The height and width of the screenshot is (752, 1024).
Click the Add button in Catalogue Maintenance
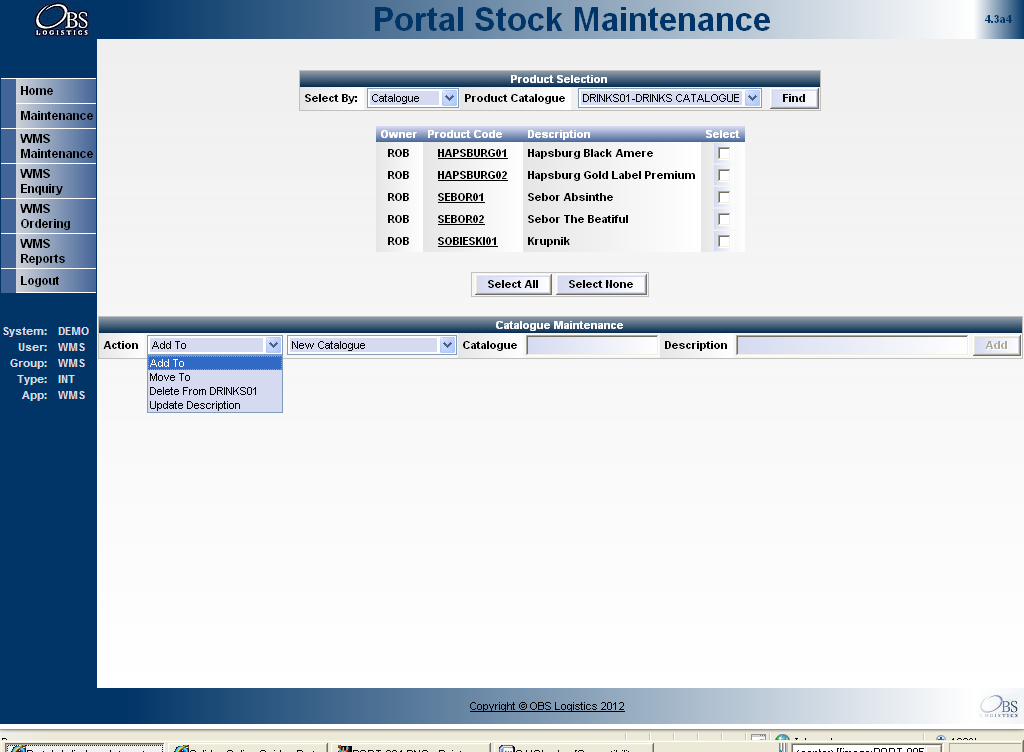(996, 345)
